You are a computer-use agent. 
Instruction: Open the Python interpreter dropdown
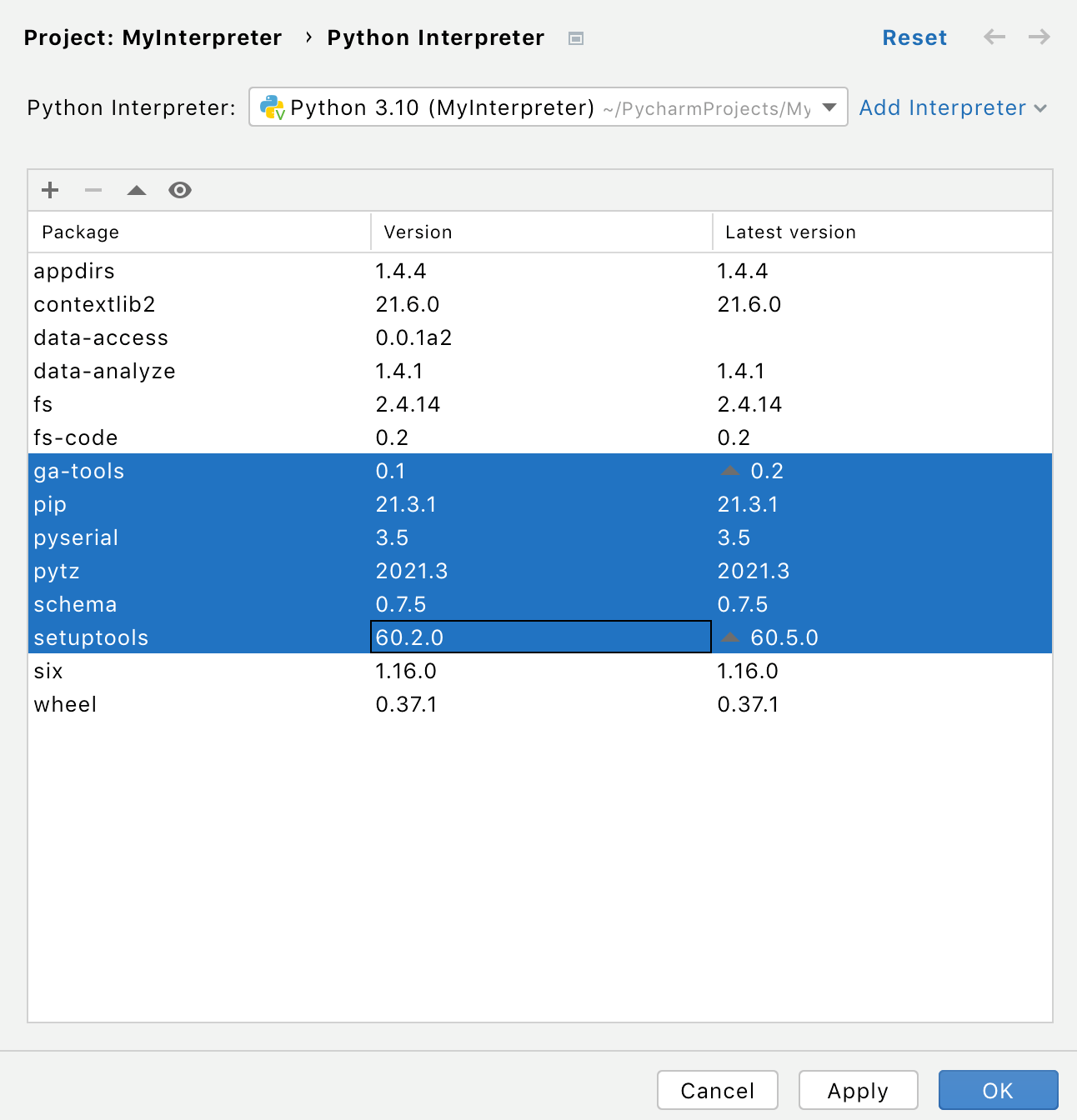point(829,107)
